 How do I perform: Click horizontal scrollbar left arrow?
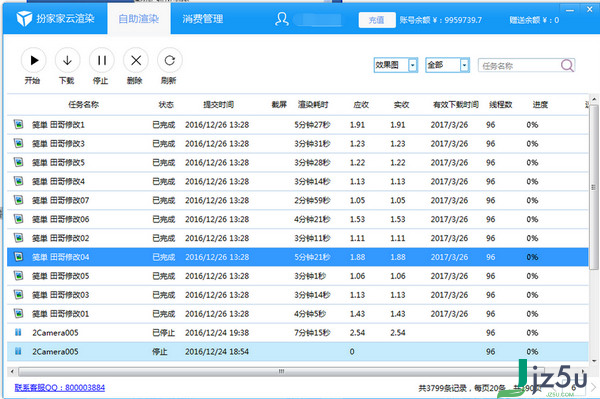tap(12, 371)
